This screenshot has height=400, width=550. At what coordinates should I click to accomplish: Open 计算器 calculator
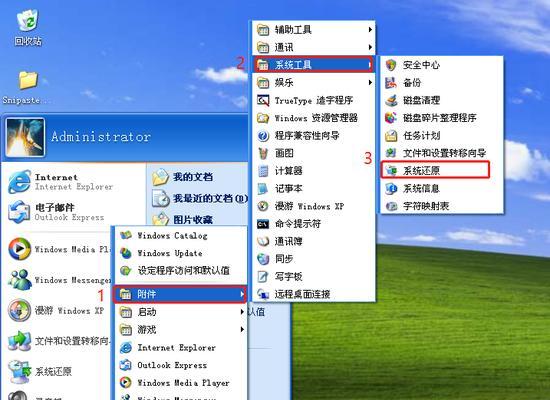(314, 171)
